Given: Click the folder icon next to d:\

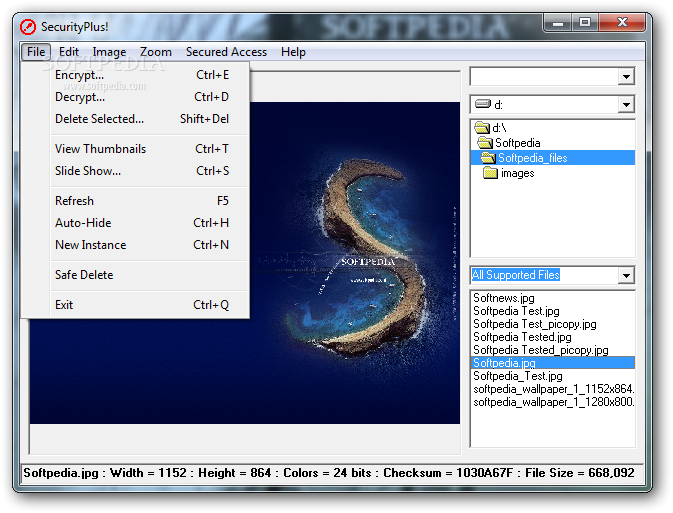Looking at the screenshot, I should coord(482,127).
